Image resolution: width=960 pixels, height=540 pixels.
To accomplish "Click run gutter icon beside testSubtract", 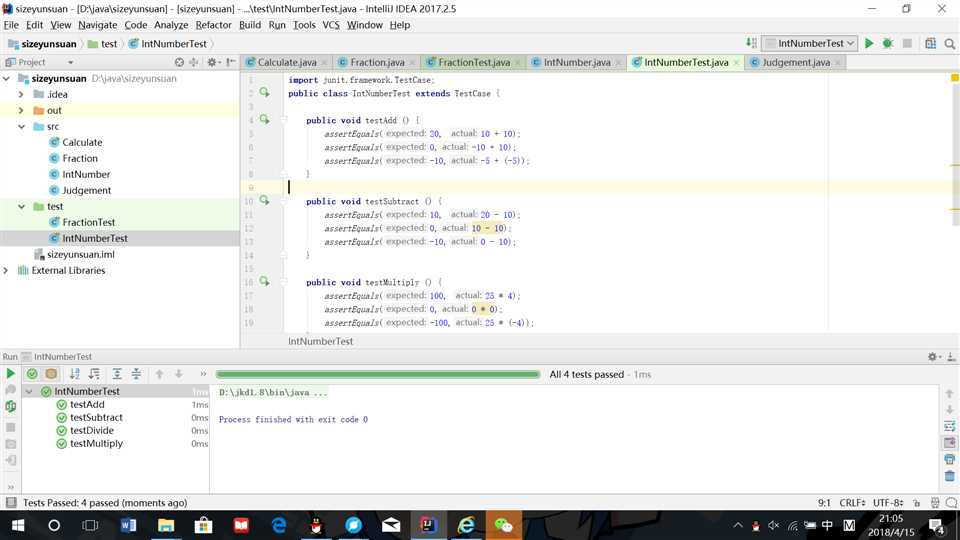I will pos(264,200).
